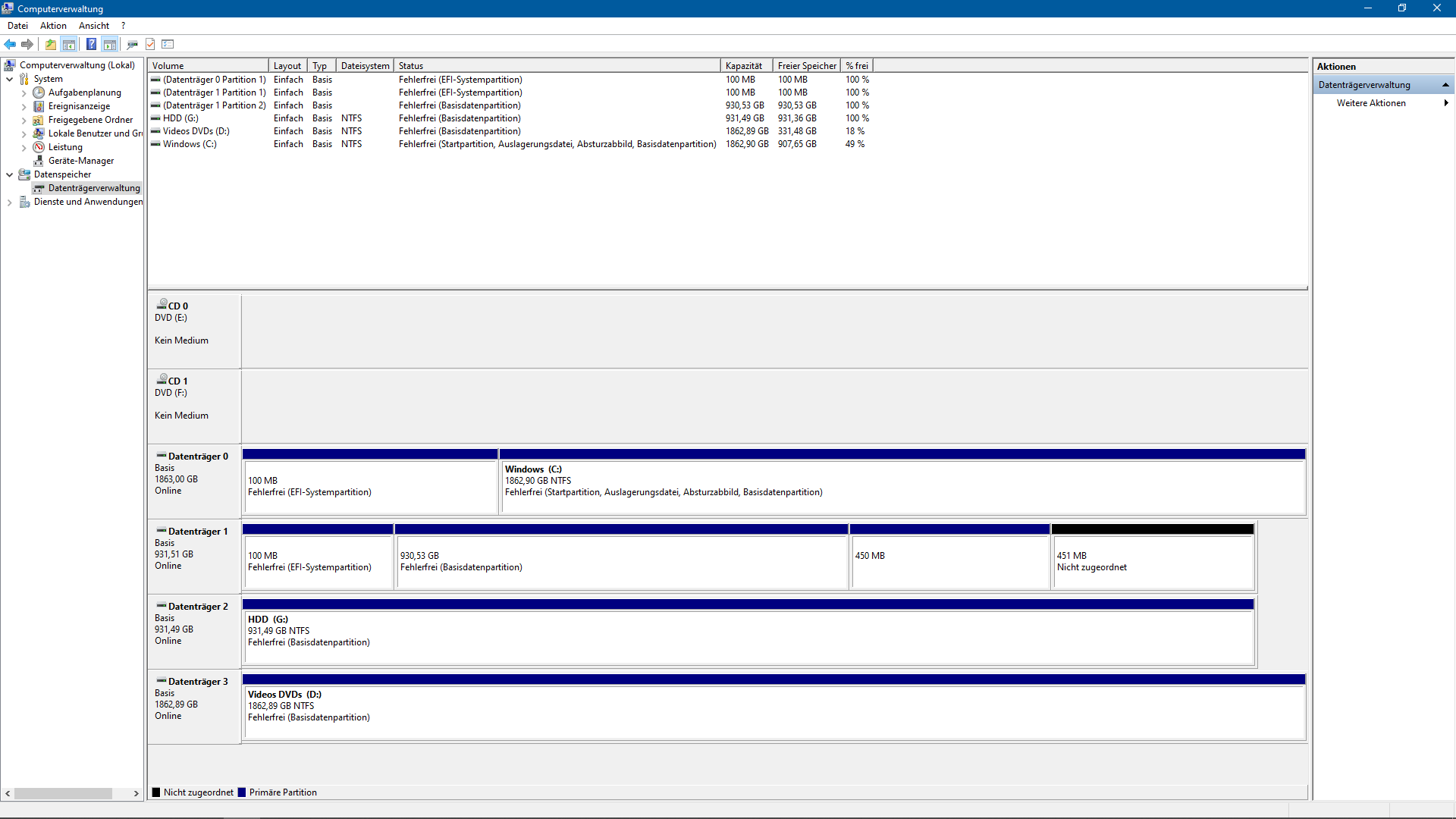The width and height of the screenshot is (1456, 819).
Task: Click the rescan disks magnifier icon
Action: coord(132,44)
